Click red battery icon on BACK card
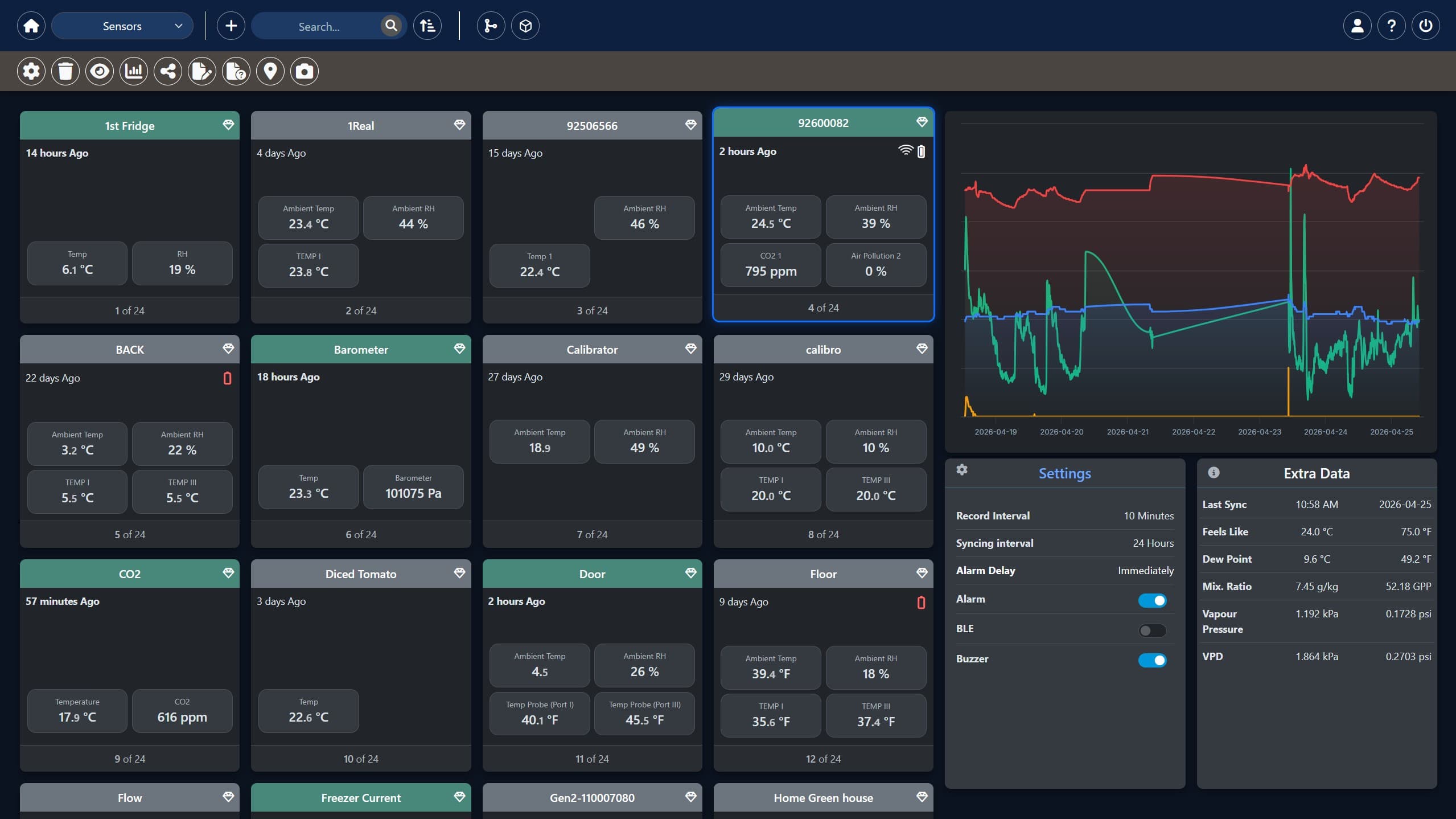The width and height of the screenshot is (1456, 819). click(x=227, y=378)
